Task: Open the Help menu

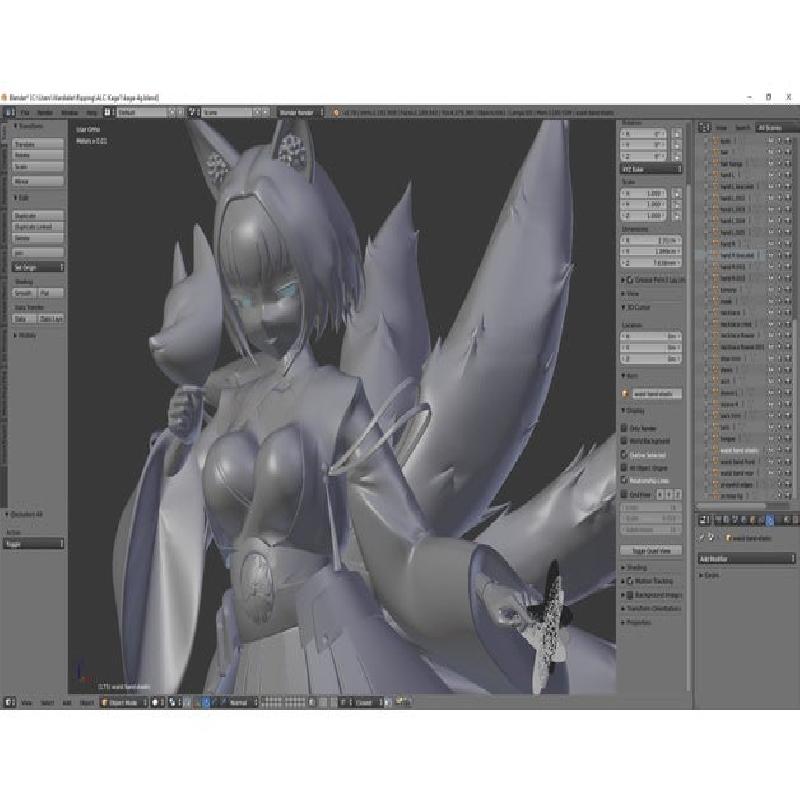Action: pos(91,112)
